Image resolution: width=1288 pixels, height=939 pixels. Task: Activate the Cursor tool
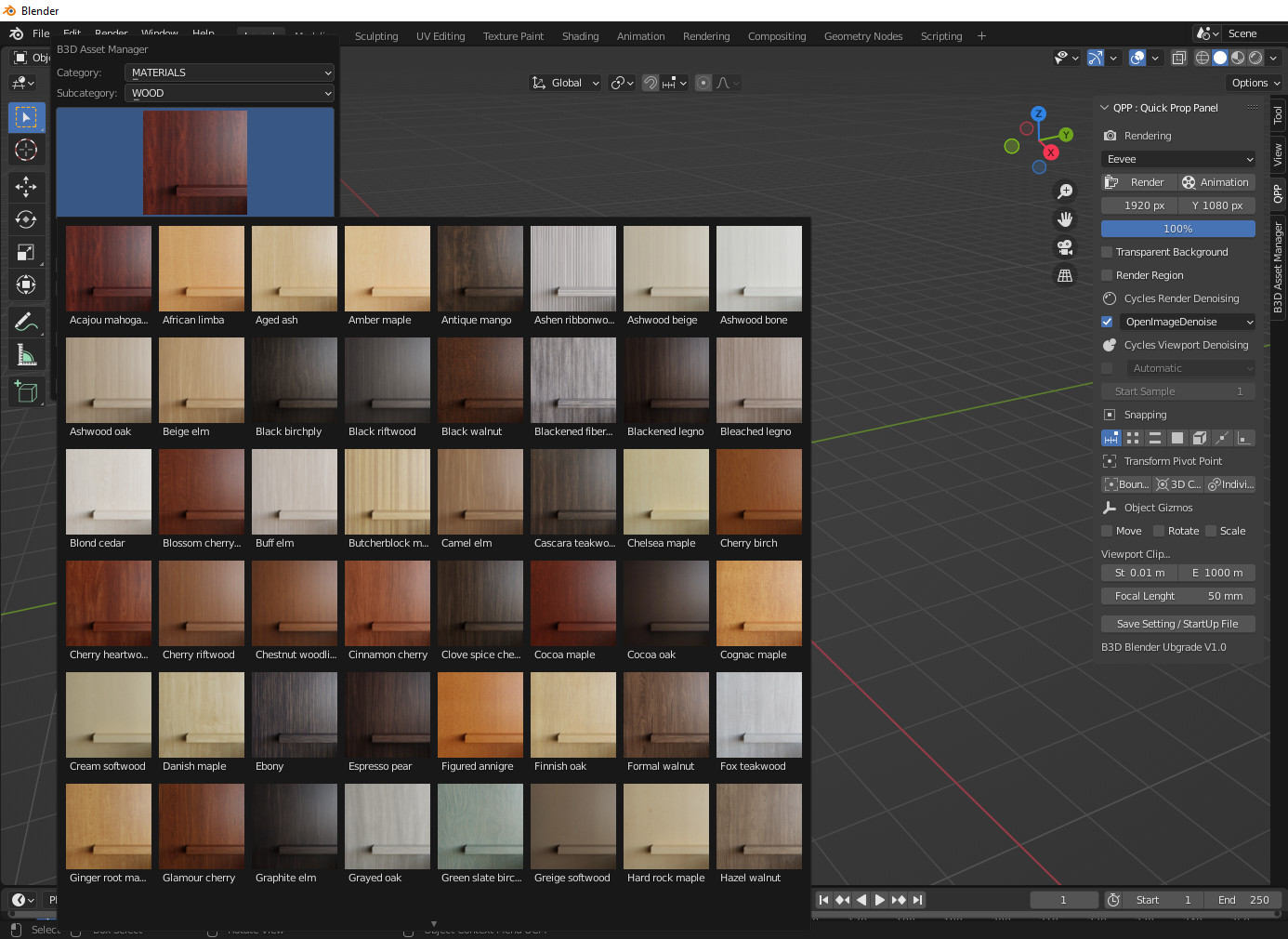coord(26,150)
